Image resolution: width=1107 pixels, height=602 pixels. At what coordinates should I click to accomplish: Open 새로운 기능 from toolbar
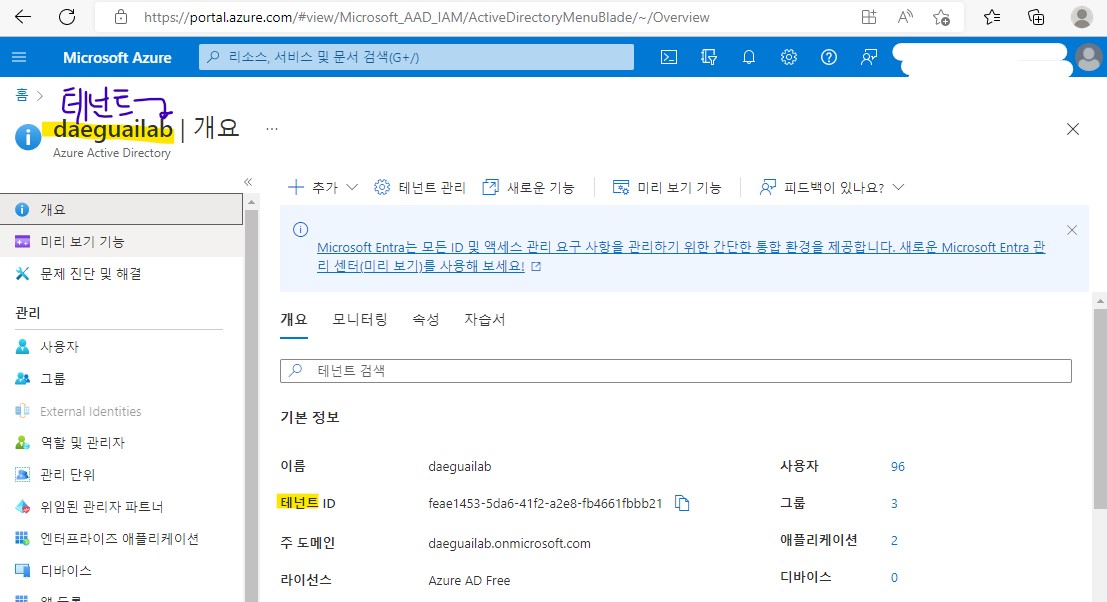pyautogui.click(x=529, y=187)
